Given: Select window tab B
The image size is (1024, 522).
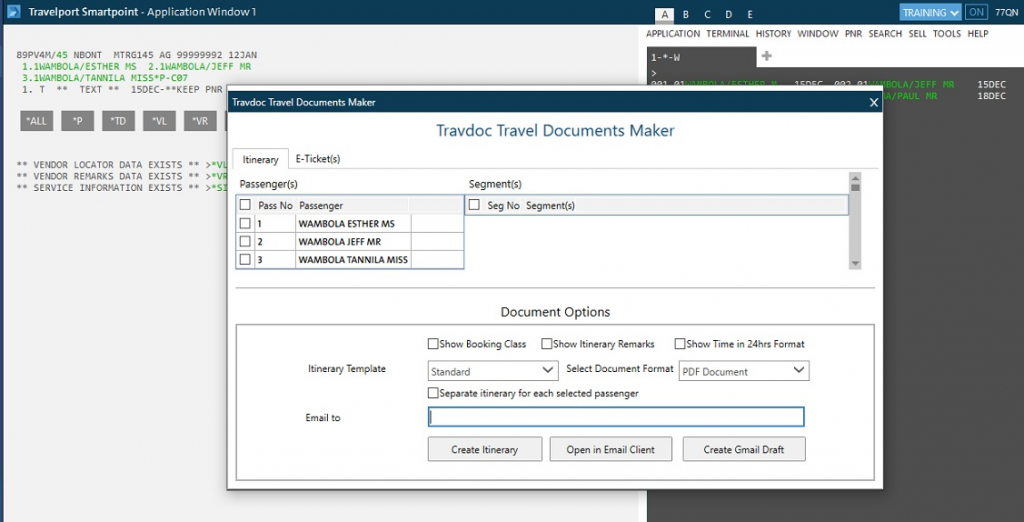Looking at the screenshot, I should point(686,14).
